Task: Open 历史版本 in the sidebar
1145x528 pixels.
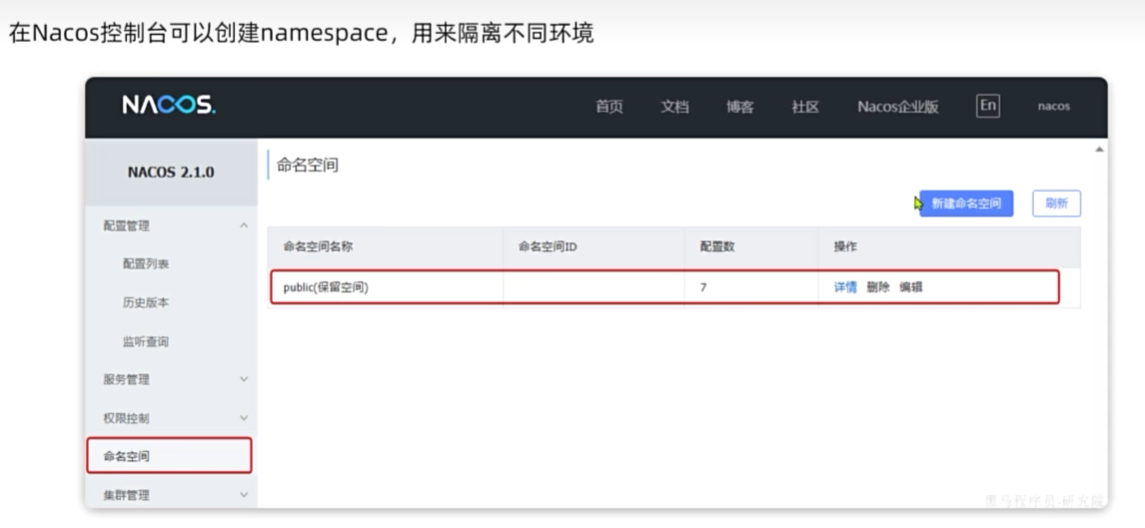Action: (146, 302)
